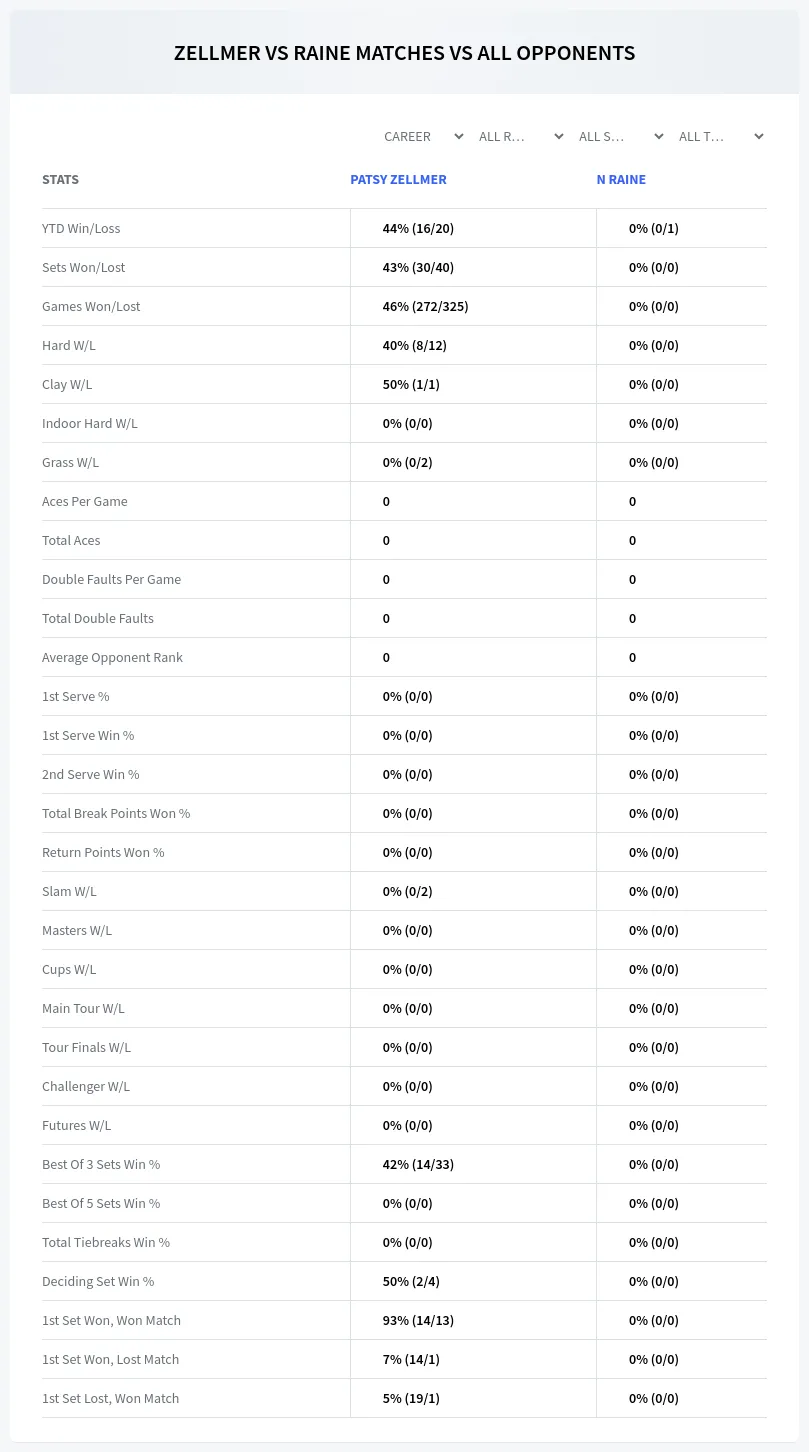Expand the ALL R... filter dropdown

[521, 136]
